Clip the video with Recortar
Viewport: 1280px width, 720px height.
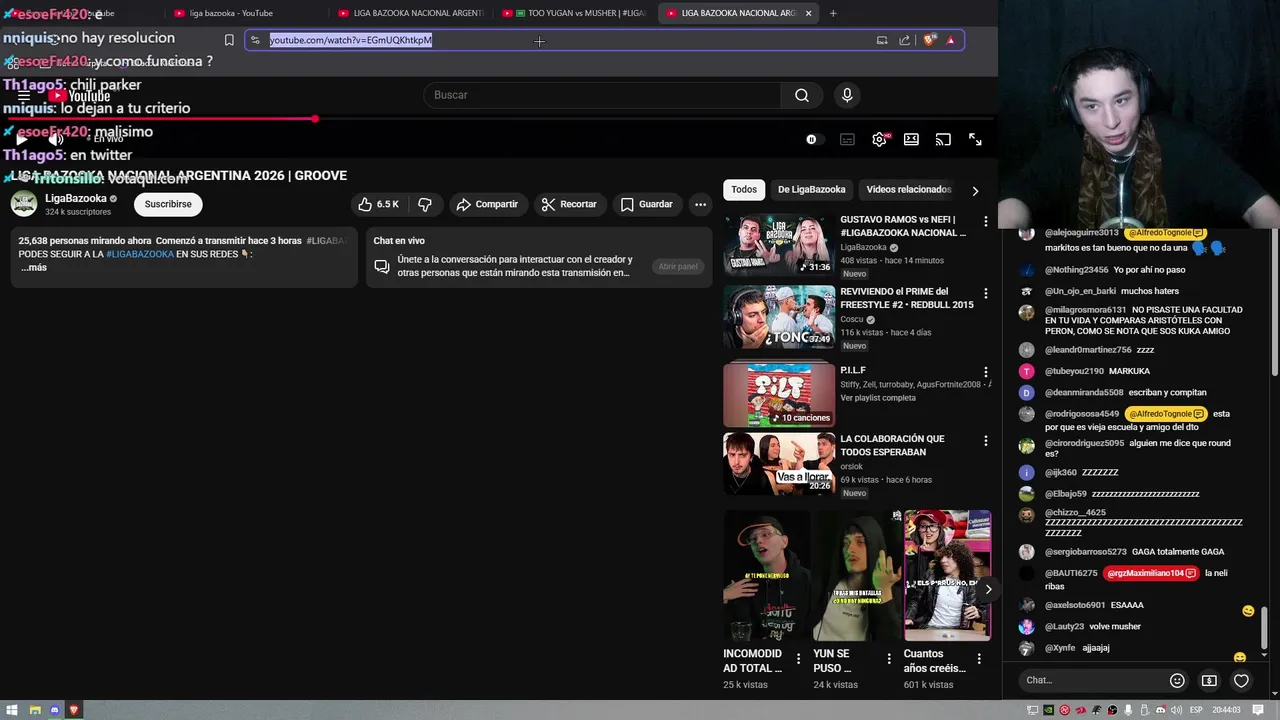569,204
